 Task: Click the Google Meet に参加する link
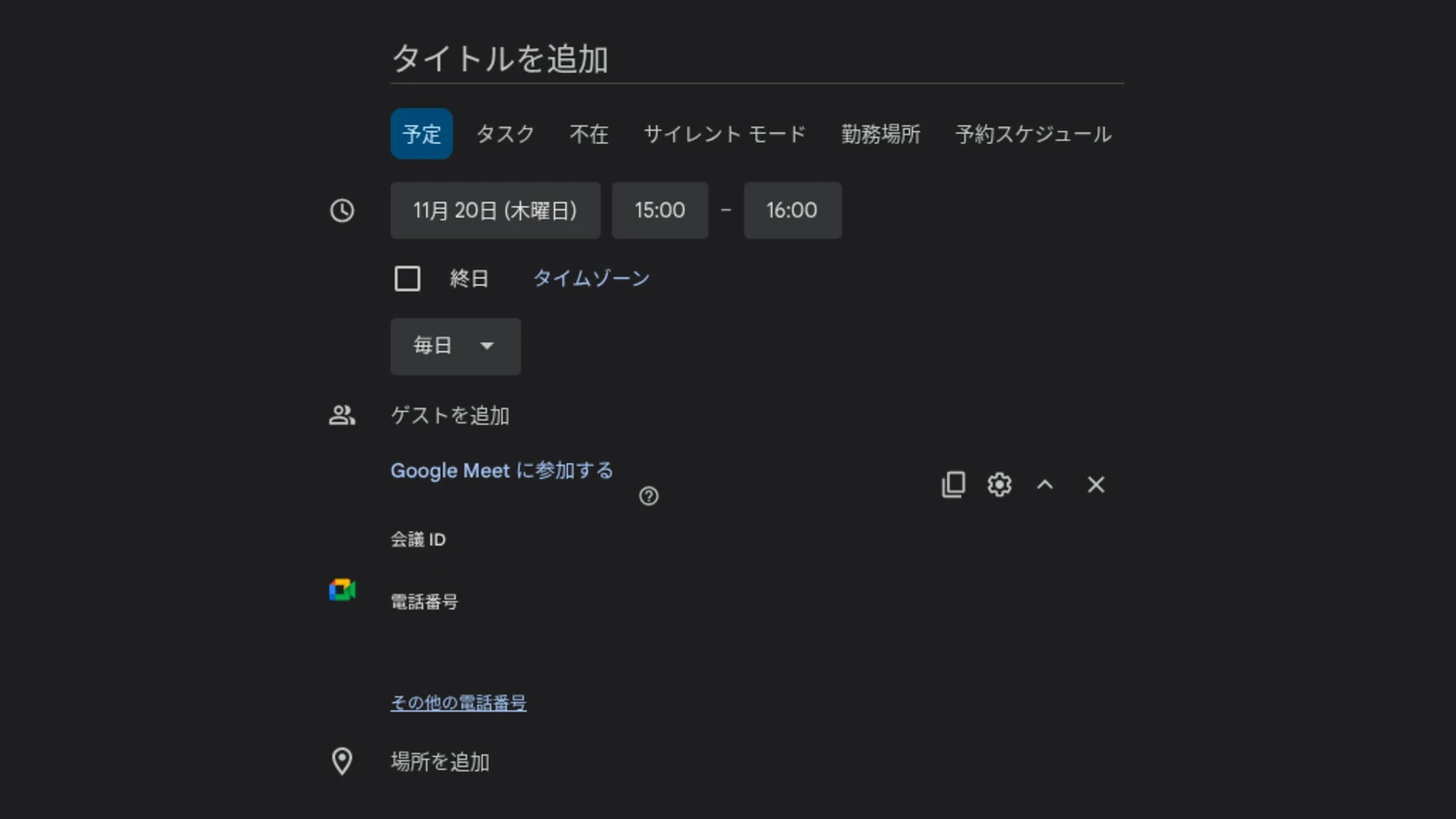(501, 470)
